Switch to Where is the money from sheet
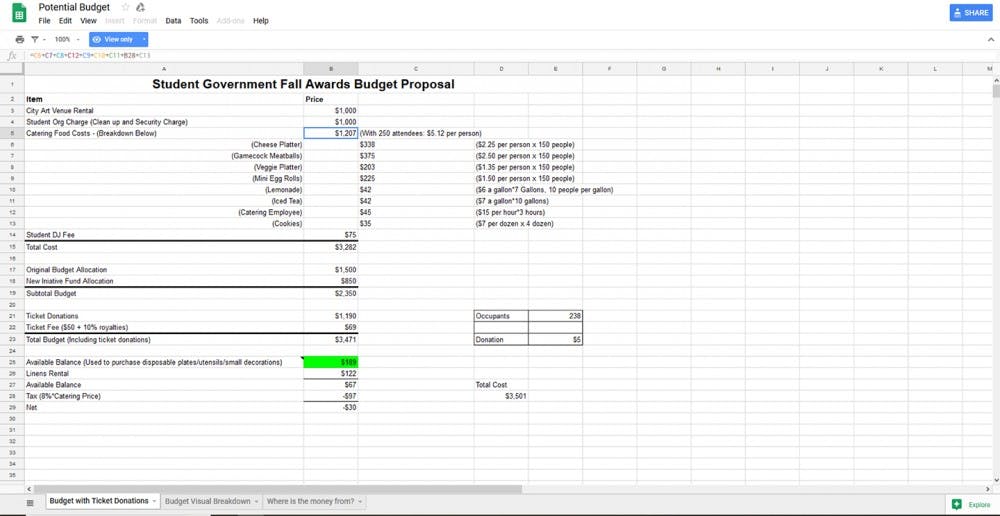 point(311,501)
